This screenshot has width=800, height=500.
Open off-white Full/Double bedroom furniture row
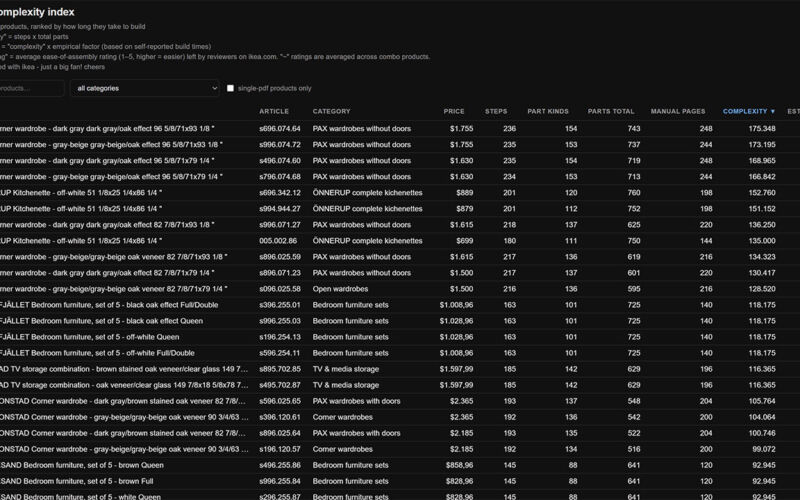400,353
